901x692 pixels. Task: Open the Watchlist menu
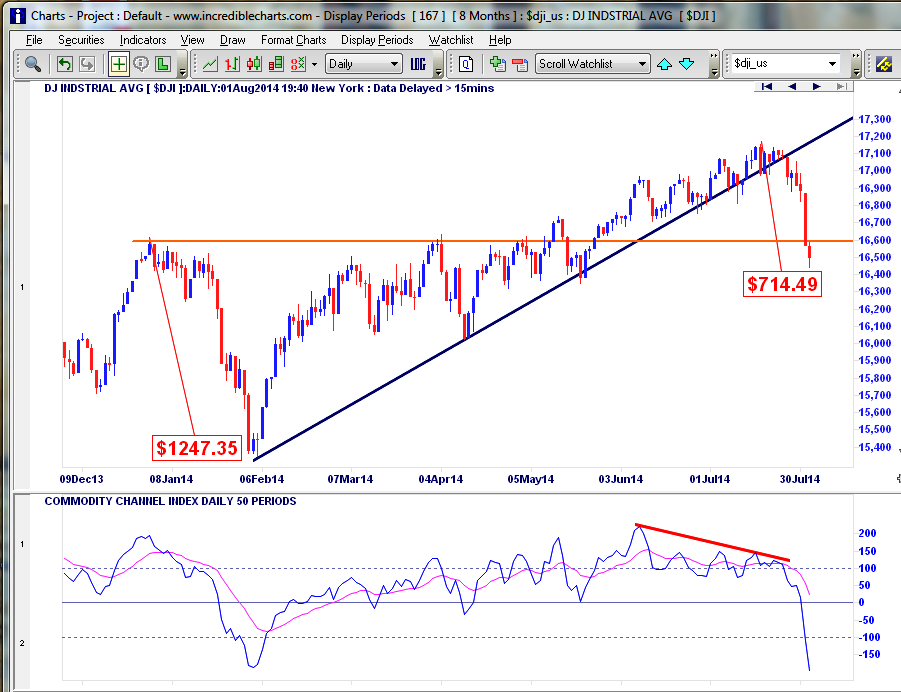pyautogui.click(x=451, y=40)
